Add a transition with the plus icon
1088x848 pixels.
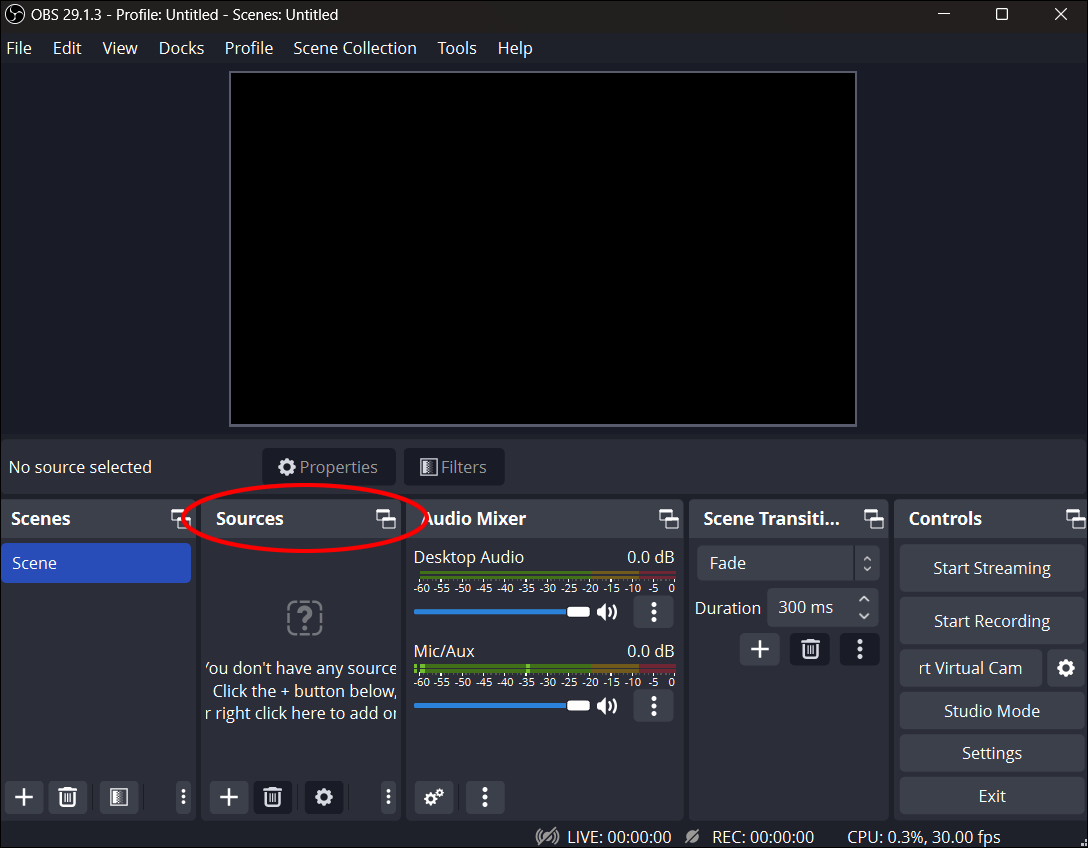[x=759, y=649]
